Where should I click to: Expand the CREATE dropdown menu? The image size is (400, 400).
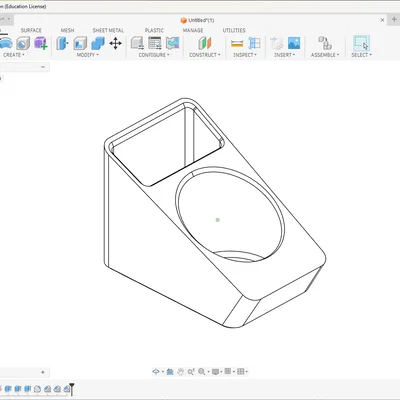14,55
